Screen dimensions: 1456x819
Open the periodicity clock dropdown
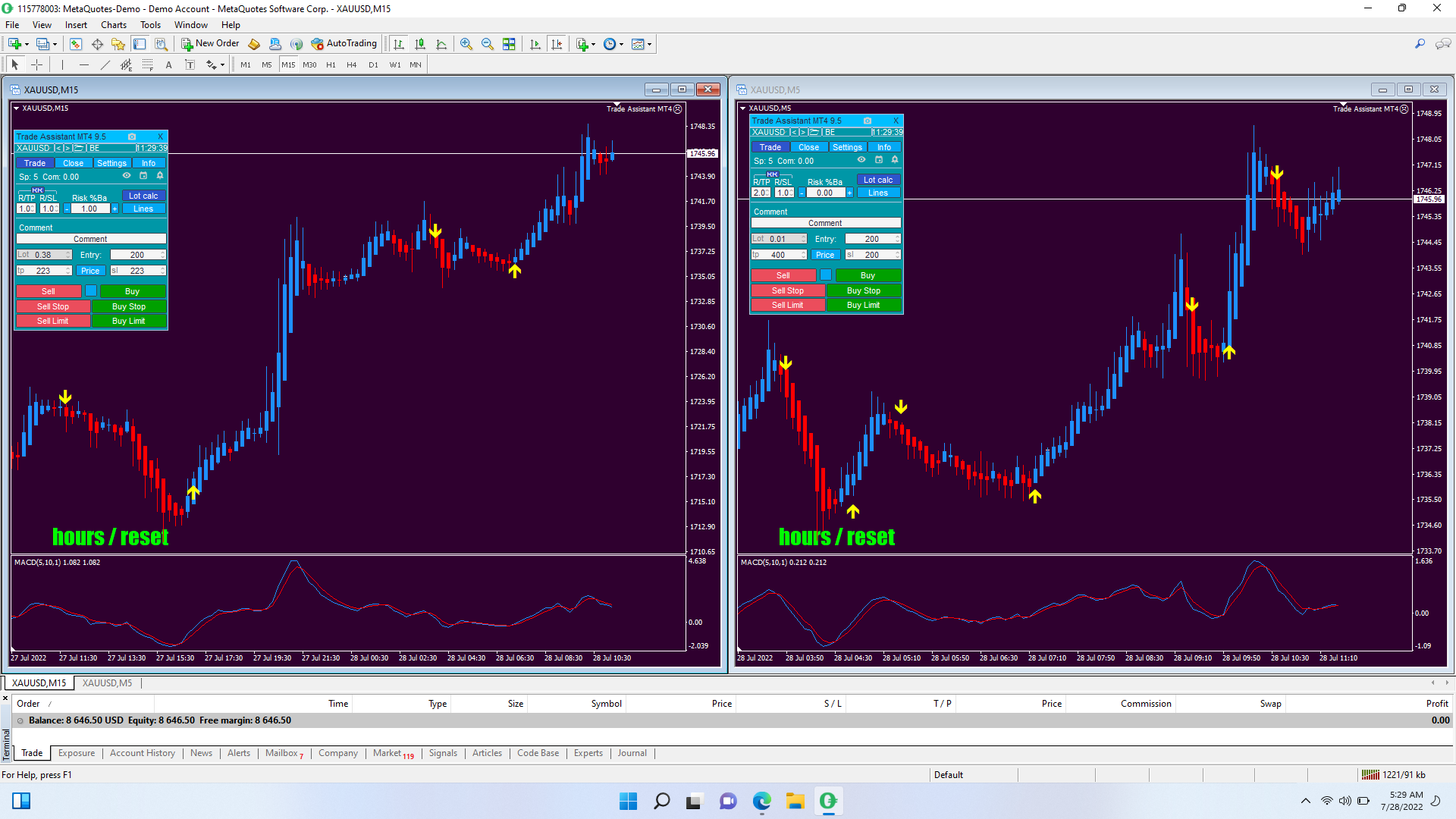pos(622,44)
